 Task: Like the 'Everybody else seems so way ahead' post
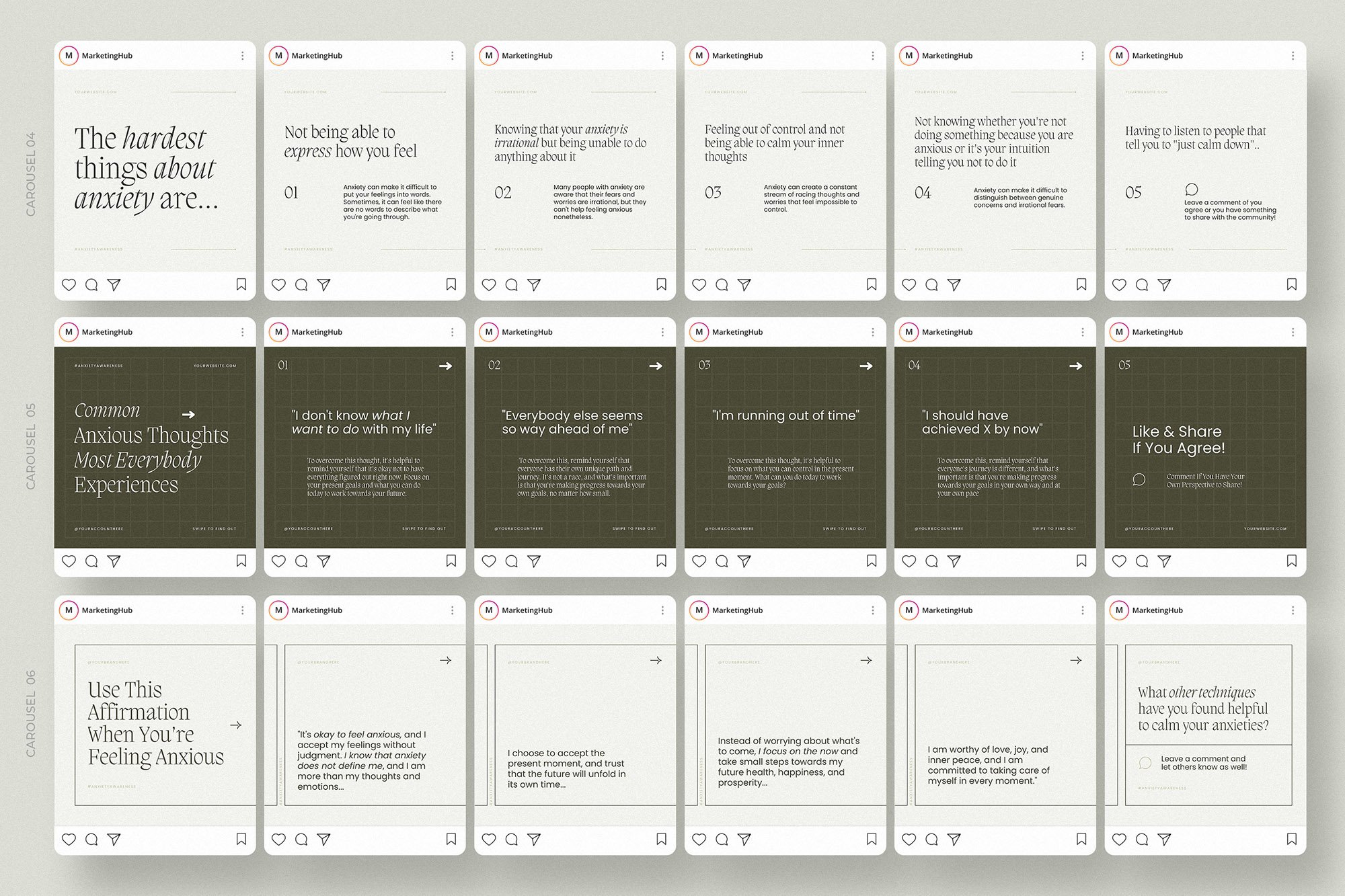point(489,561)
